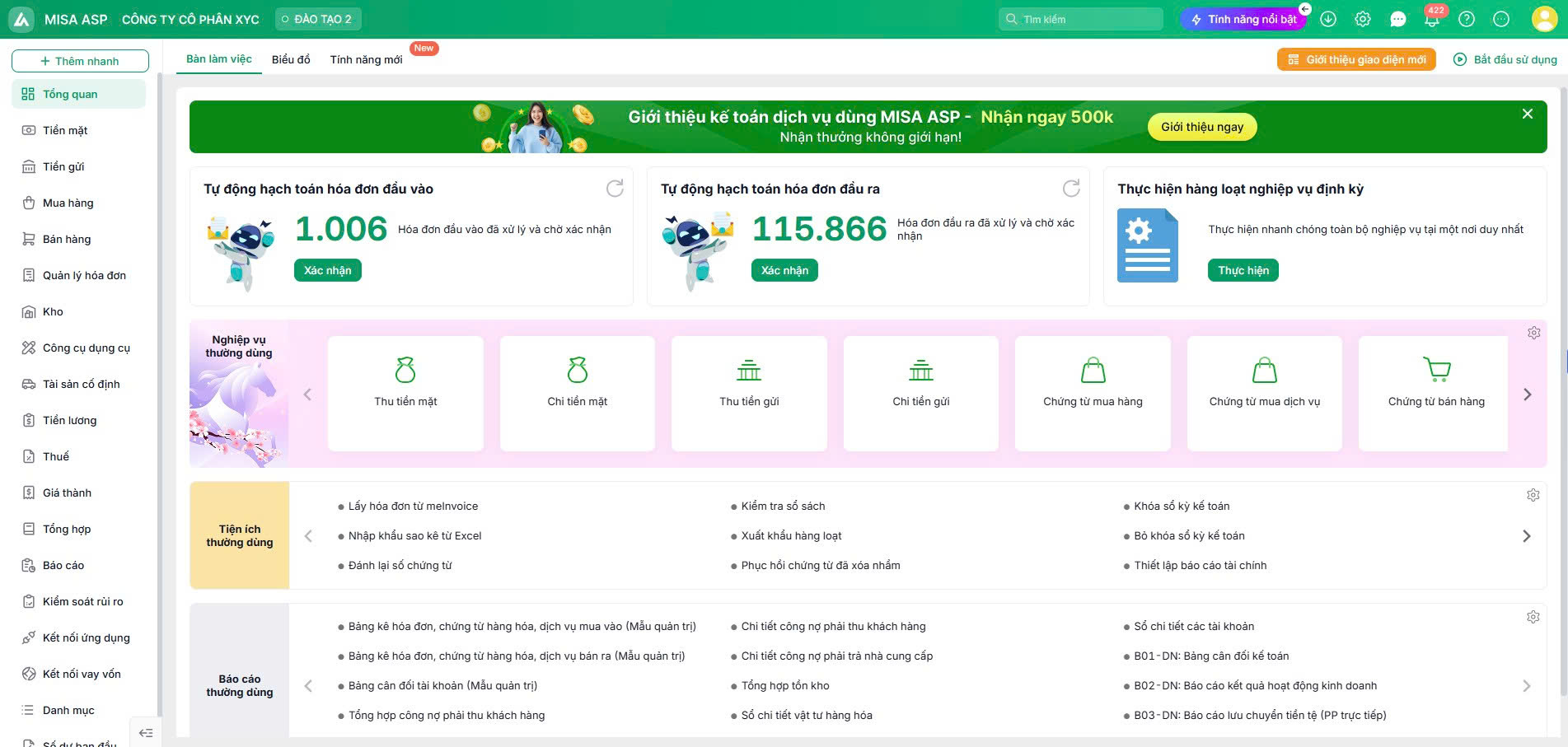Open 'Thu tiền gửi' shortcut tile
Viewport: 1568px width, 747px height.
click(x=749, y=393)
